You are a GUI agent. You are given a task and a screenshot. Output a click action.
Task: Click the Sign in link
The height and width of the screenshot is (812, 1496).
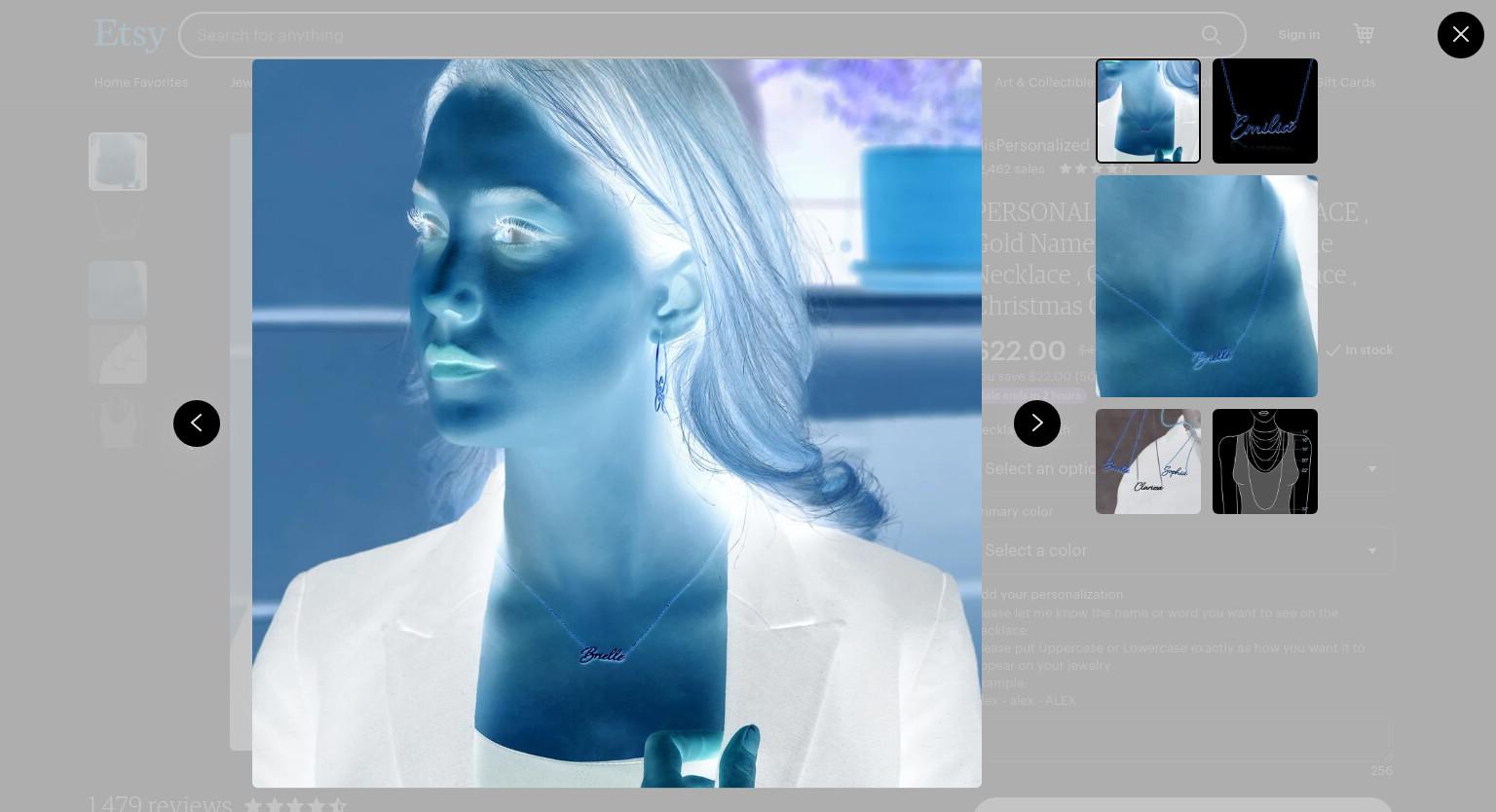tap(1299, 35)
